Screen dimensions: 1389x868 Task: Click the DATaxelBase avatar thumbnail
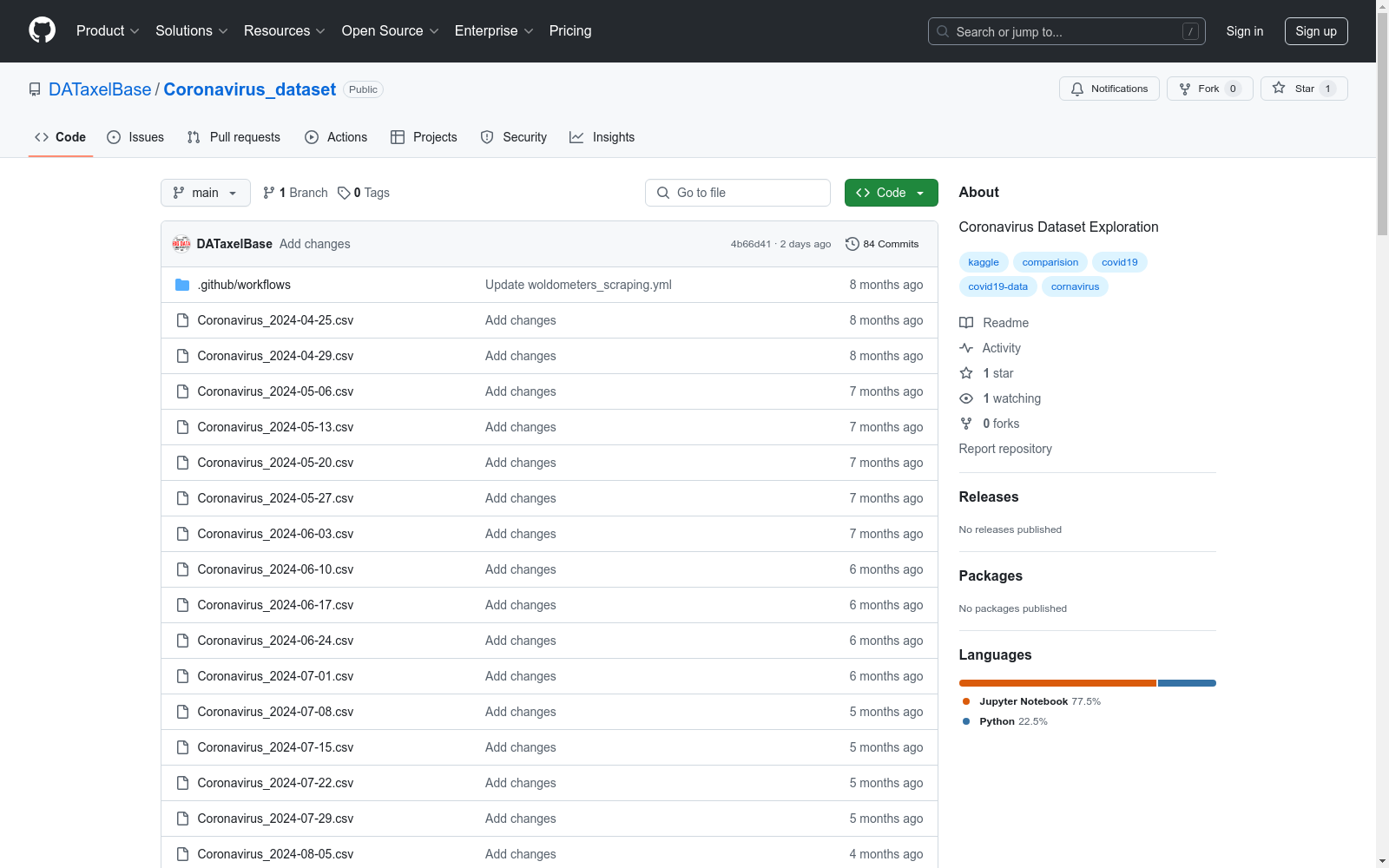pyautogui.click(x=181, y=244)
